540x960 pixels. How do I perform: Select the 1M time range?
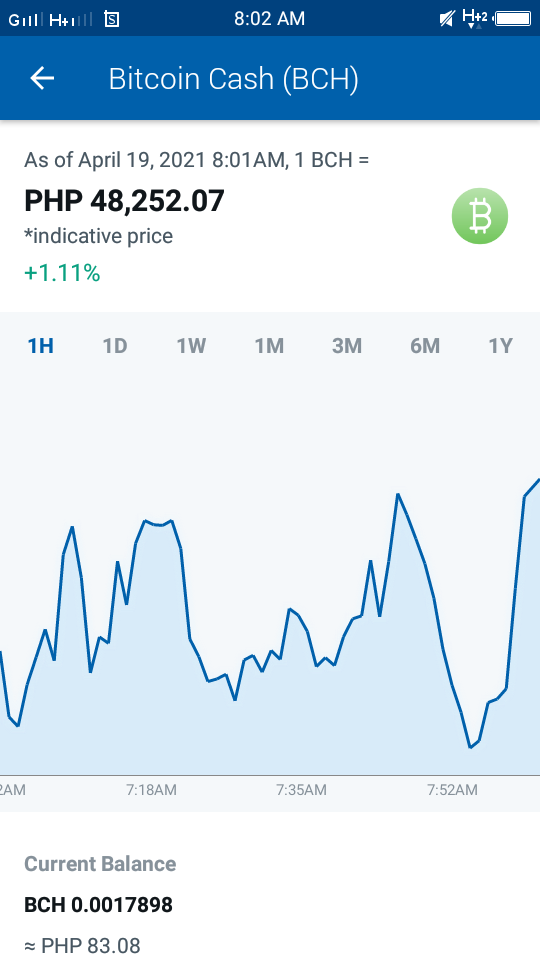(269, 346)
